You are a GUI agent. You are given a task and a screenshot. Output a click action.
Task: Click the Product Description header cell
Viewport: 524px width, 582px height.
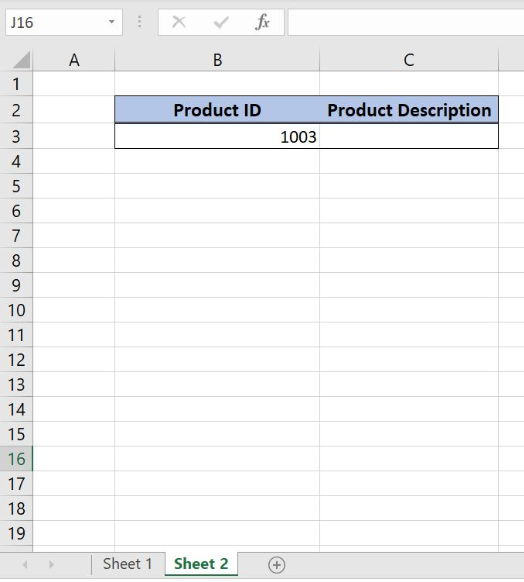409,110
